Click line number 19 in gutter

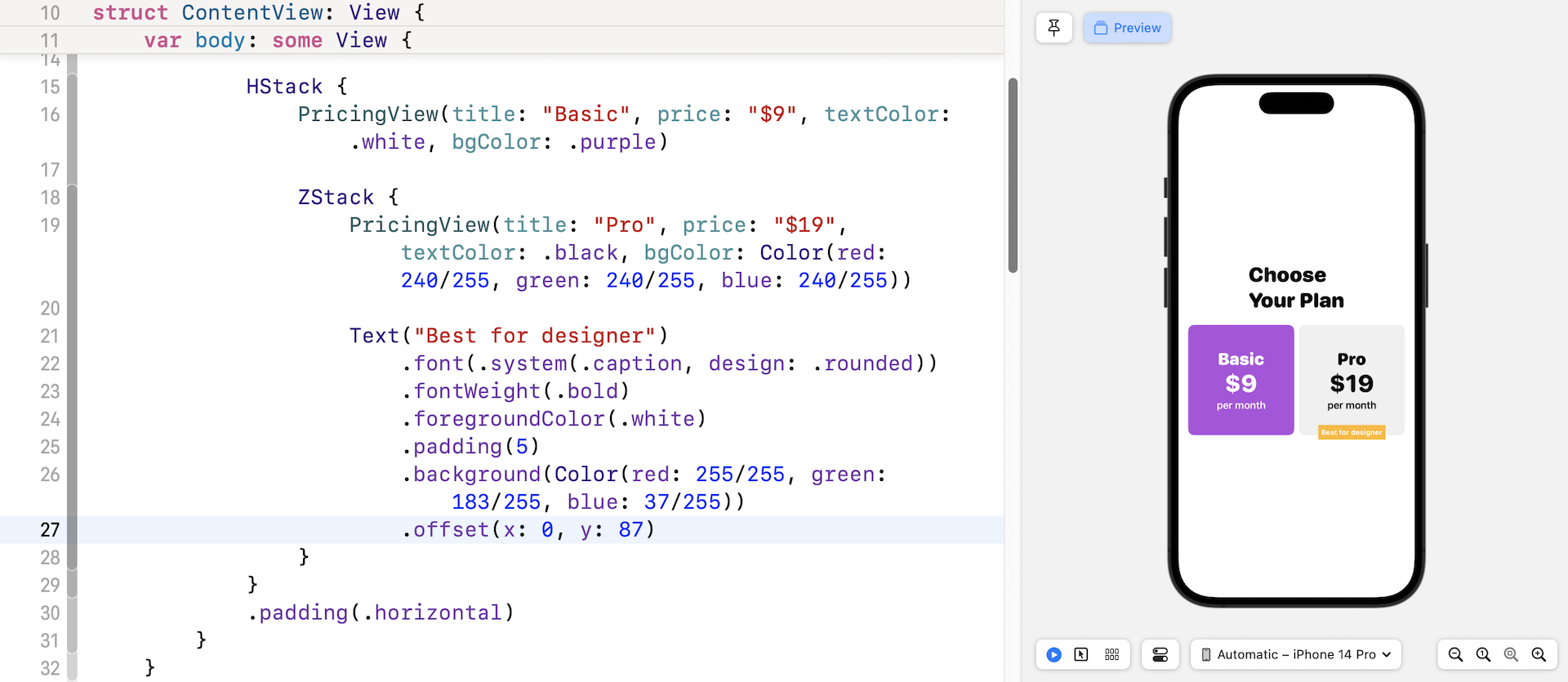click(x=50, y=225)
